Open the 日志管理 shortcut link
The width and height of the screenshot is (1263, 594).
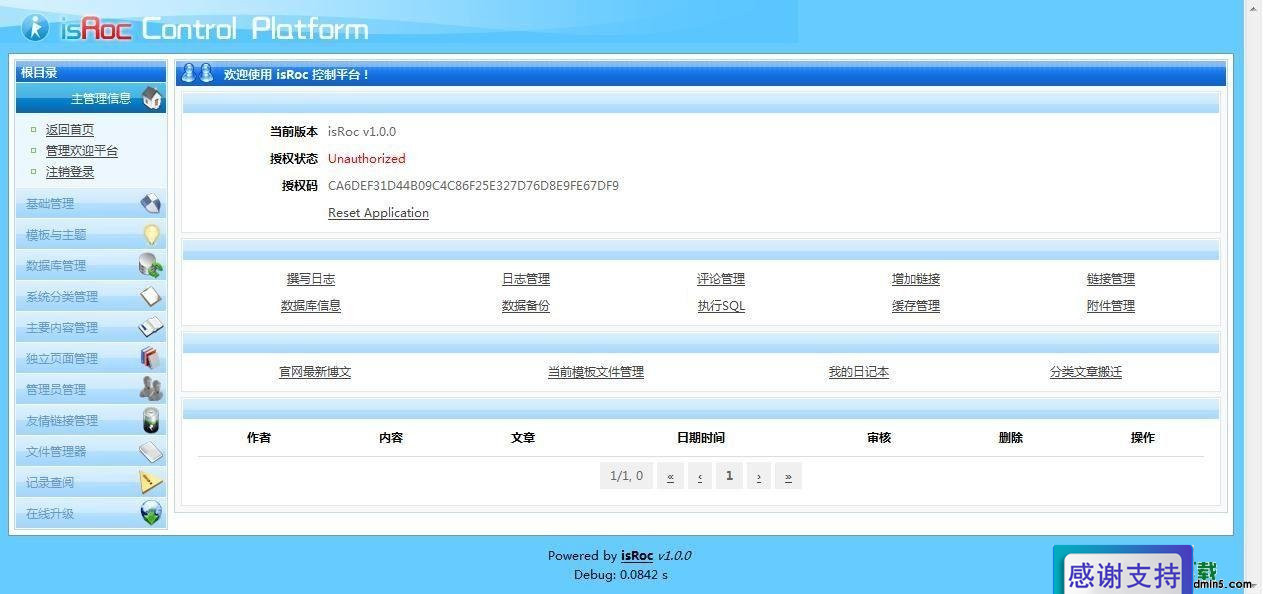coord(526,279)
